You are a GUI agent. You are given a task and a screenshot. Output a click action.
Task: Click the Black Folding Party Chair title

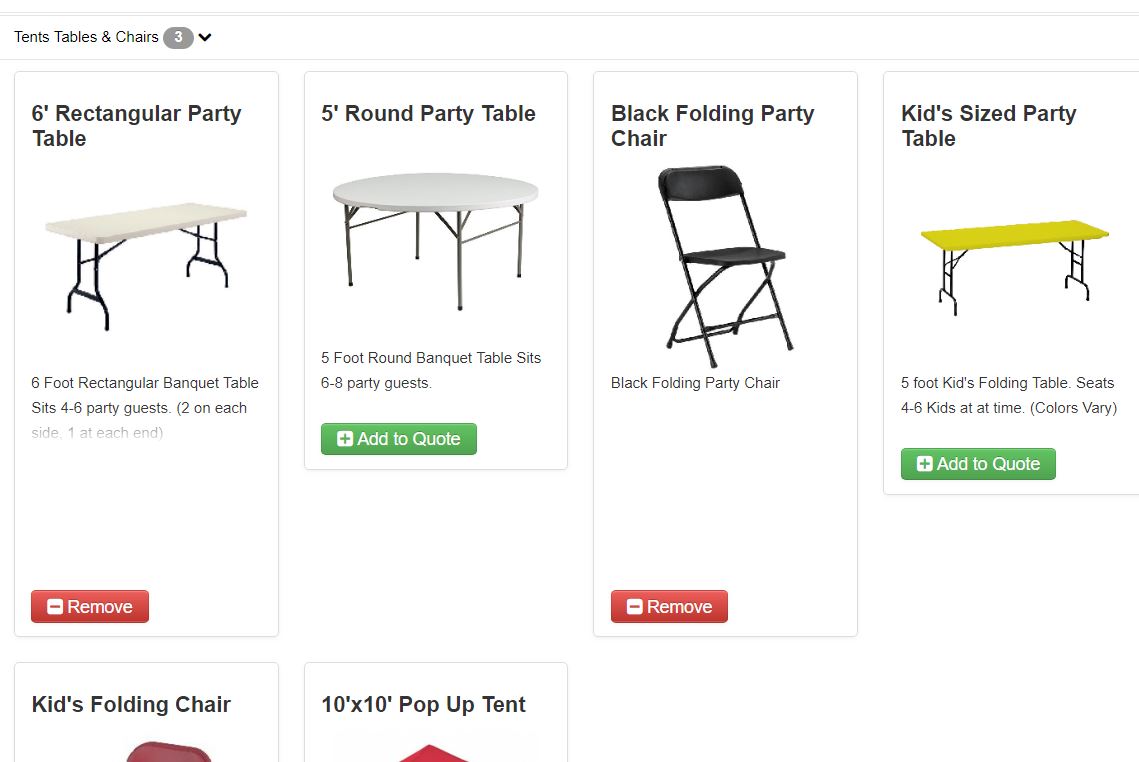click(712, 126)
